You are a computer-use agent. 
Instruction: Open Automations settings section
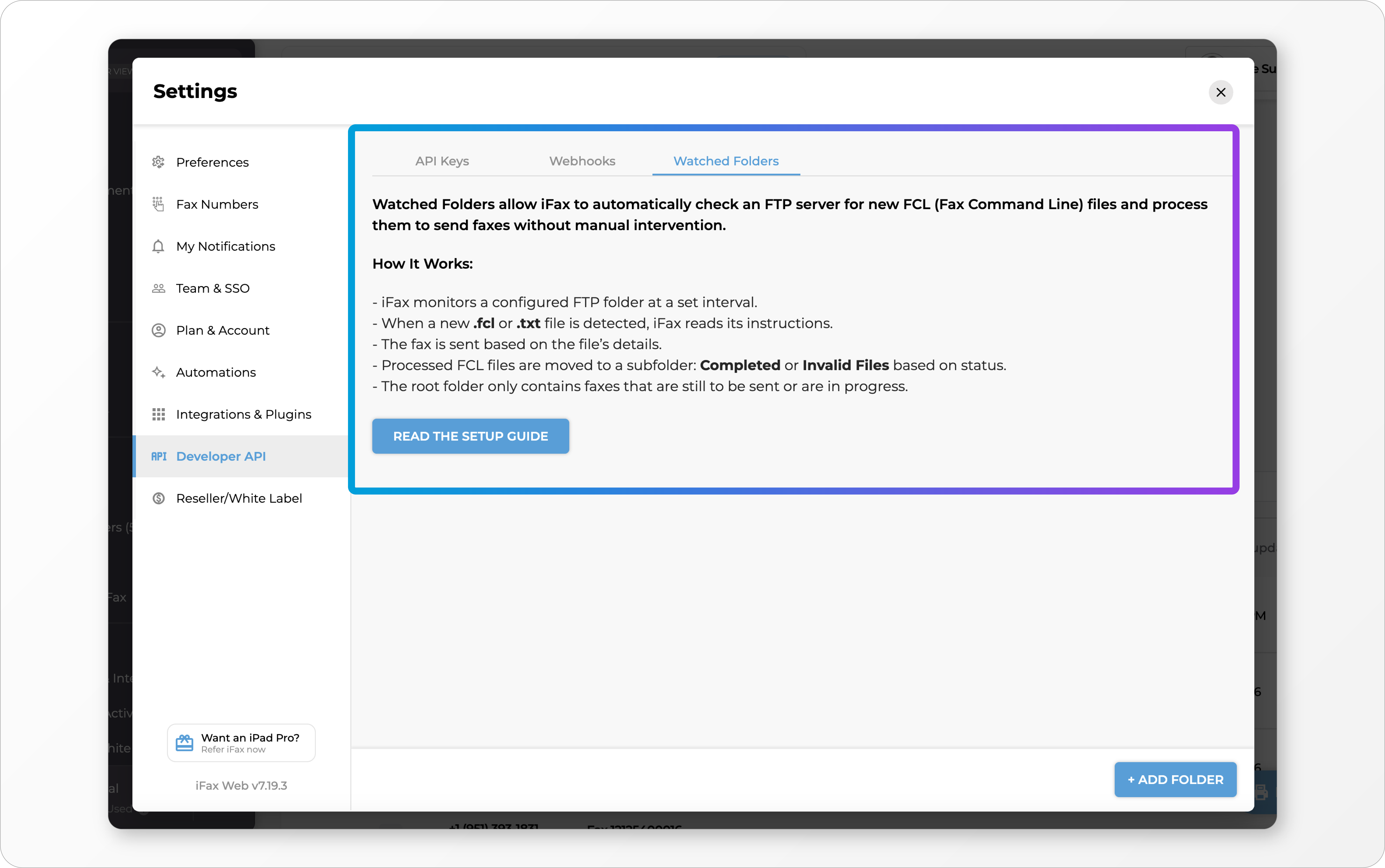pos(216,372)
